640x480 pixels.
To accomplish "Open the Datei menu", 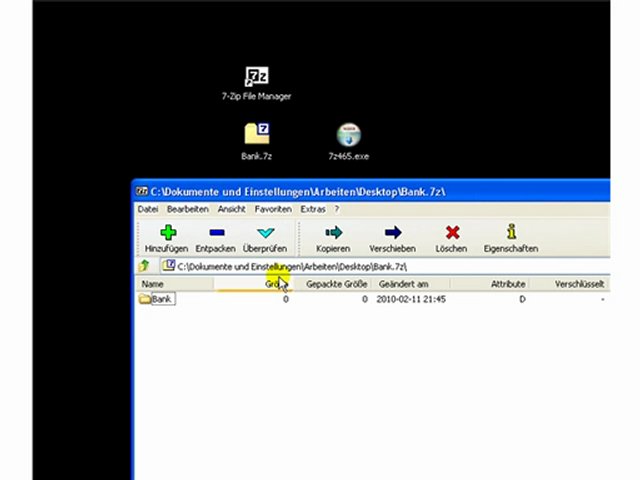I will [x=148, y=209].
